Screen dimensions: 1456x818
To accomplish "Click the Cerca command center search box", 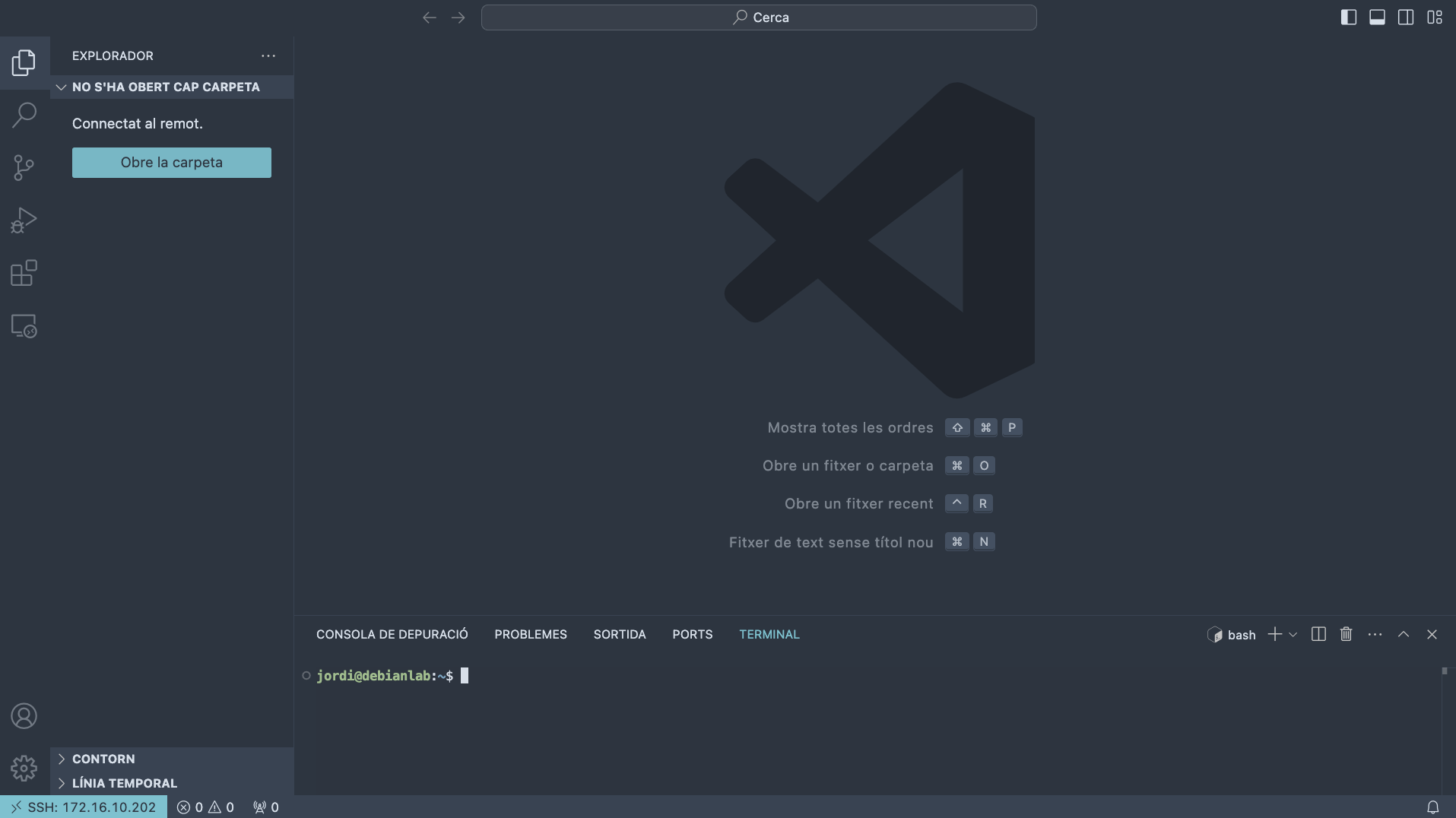I will [x=759, y=17].
